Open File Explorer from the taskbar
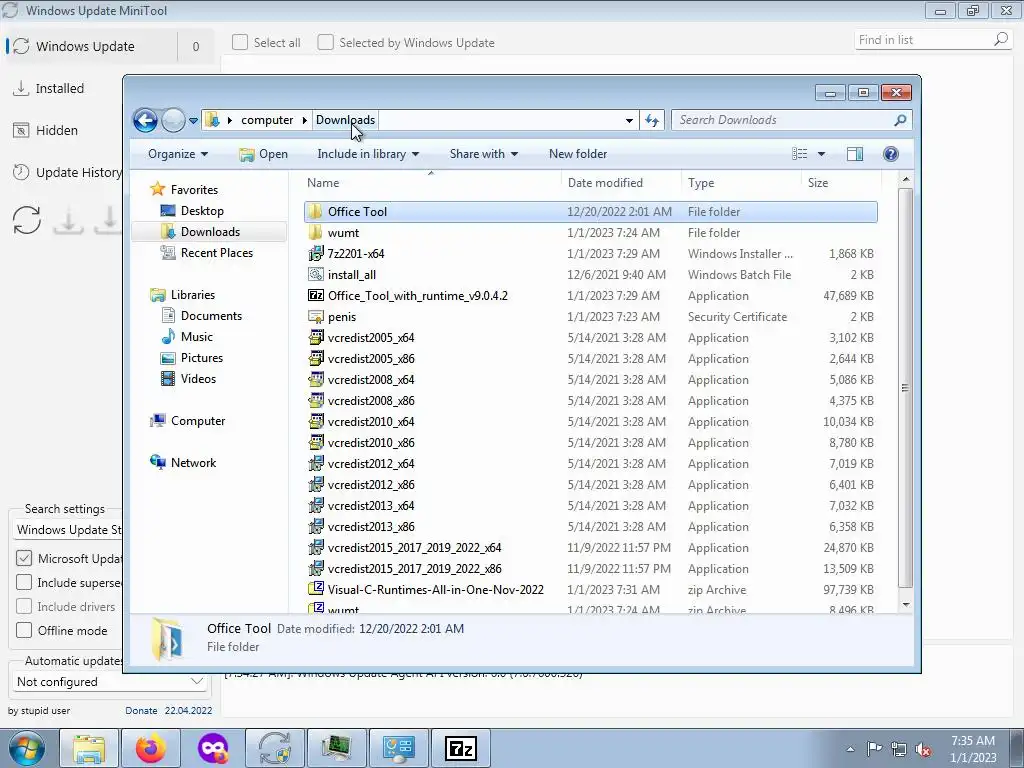The width and height of the screenshot is (1024, 768). point(88,748)
